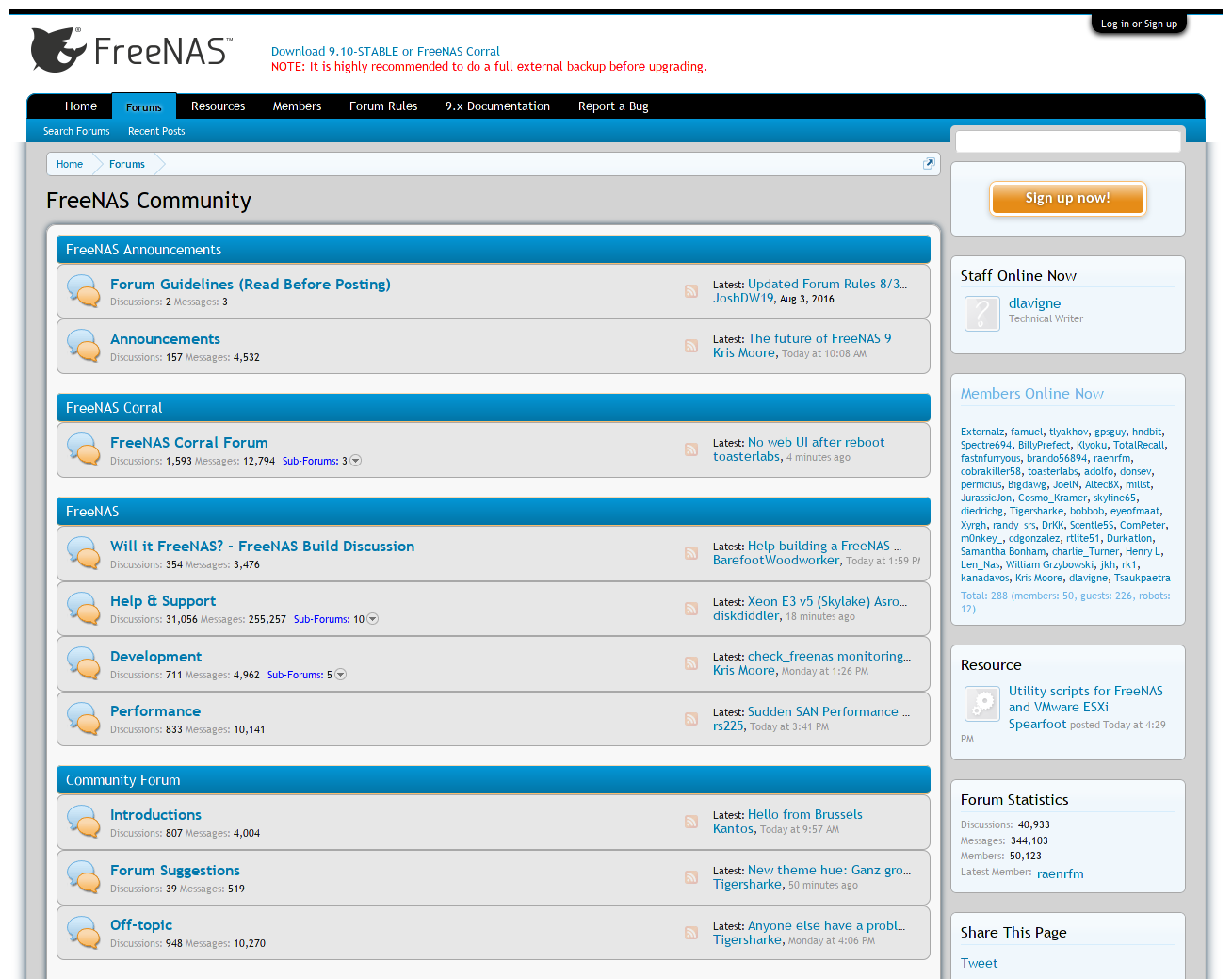Viewport: 1232px width, 979px height.
Task: Expand Help & Support sub-forums dropdown
Action: (x=373, y=619)
